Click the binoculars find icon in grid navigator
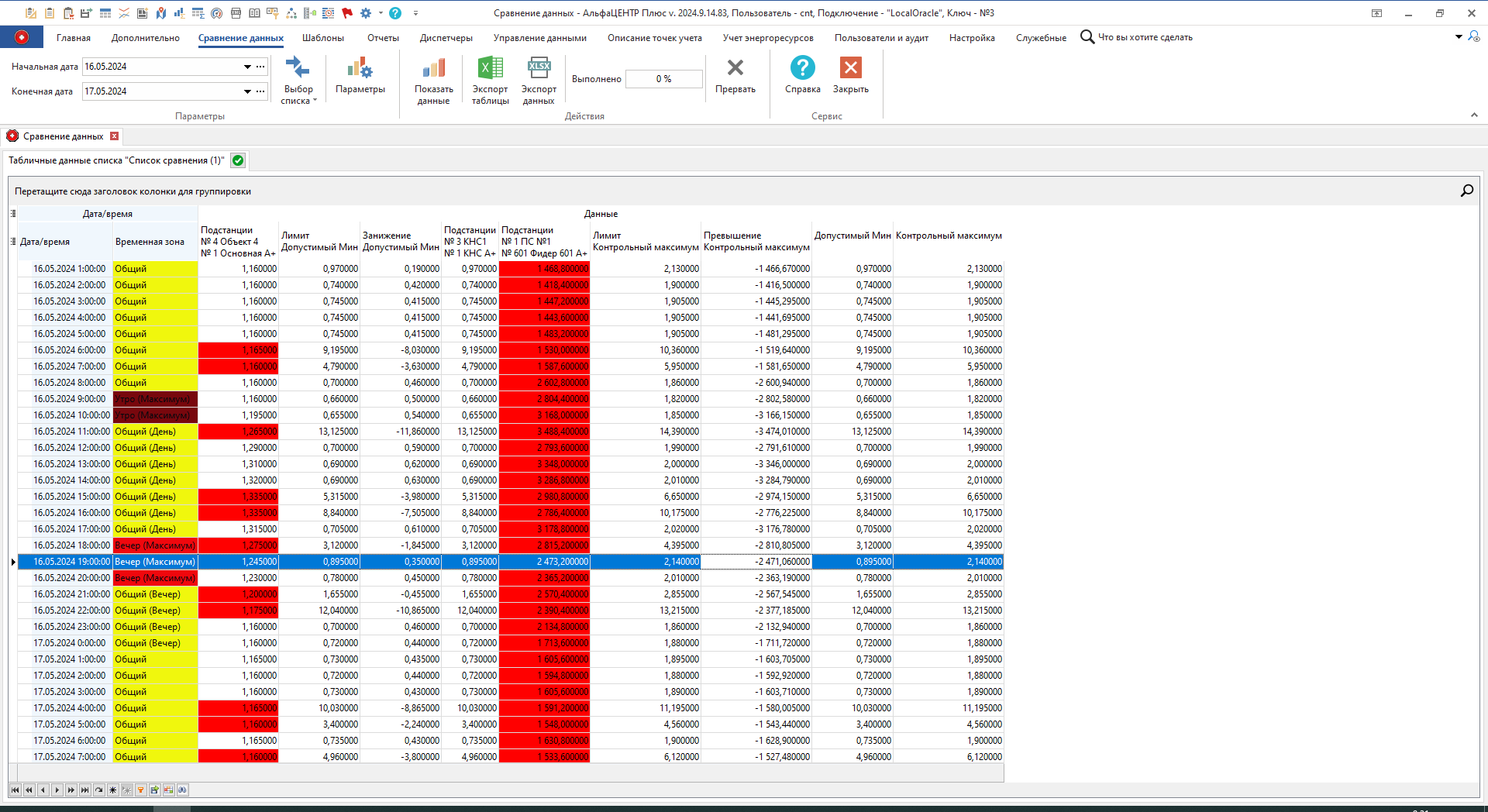This screenshot has width=1488, height=812. click(182, 790)
